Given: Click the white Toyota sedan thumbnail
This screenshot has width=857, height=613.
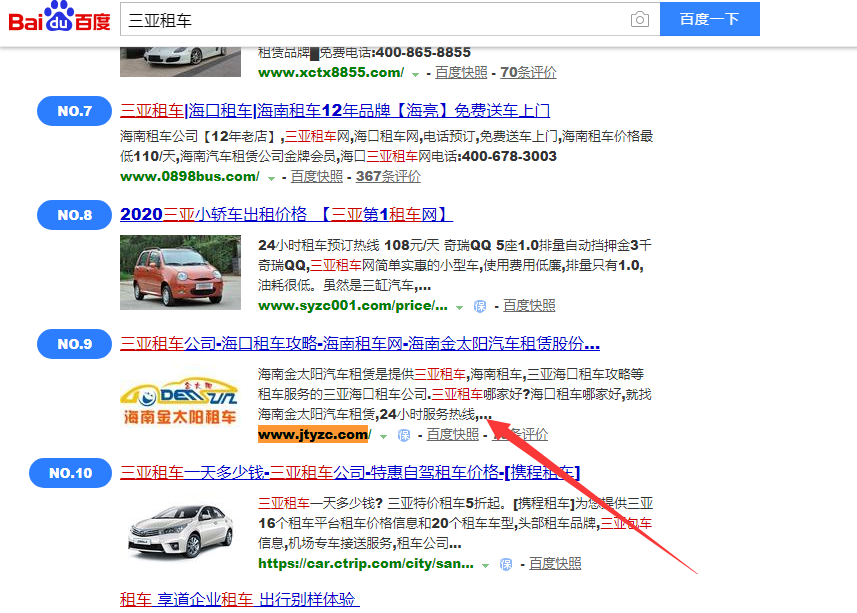Looking at the screenshot, I should point(180,531).
